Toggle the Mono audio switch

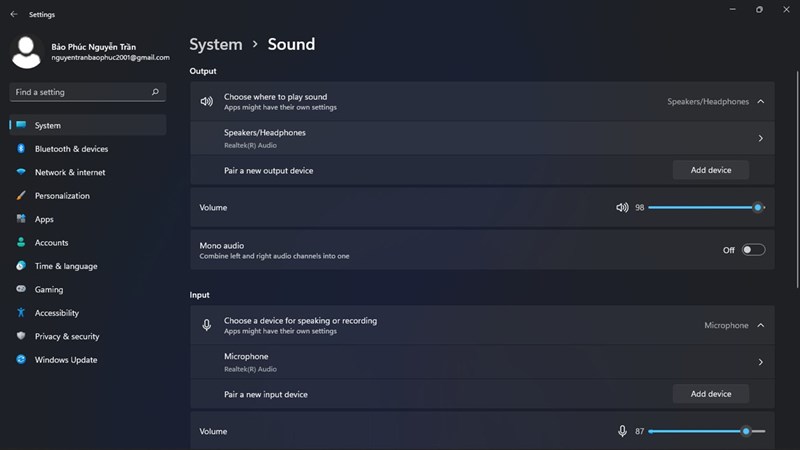(753, 250)
